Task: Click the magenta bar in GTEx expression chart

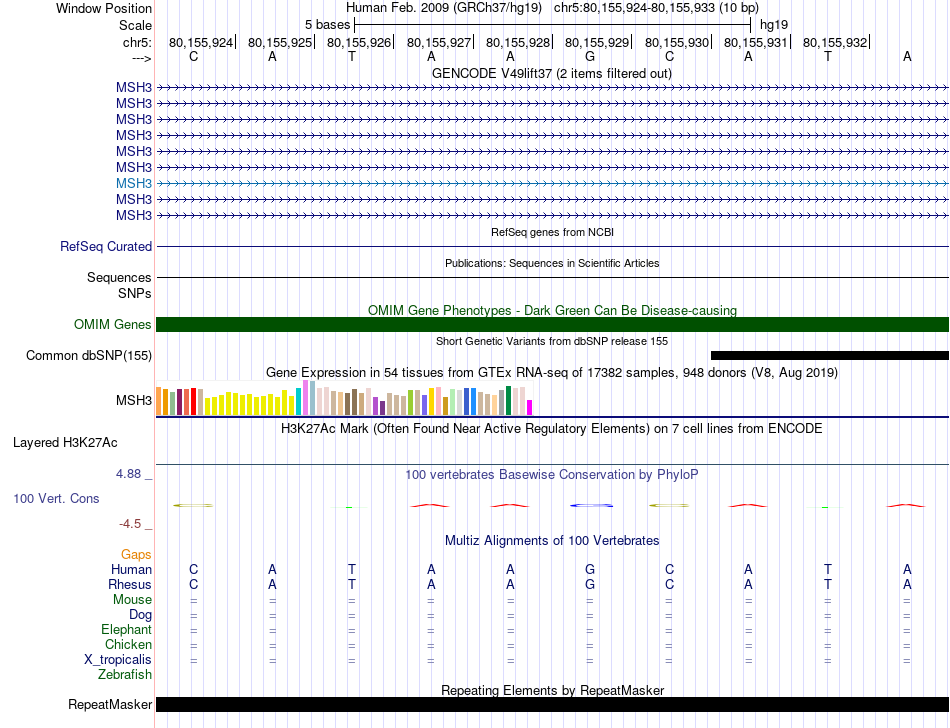Action: [530, 406]
